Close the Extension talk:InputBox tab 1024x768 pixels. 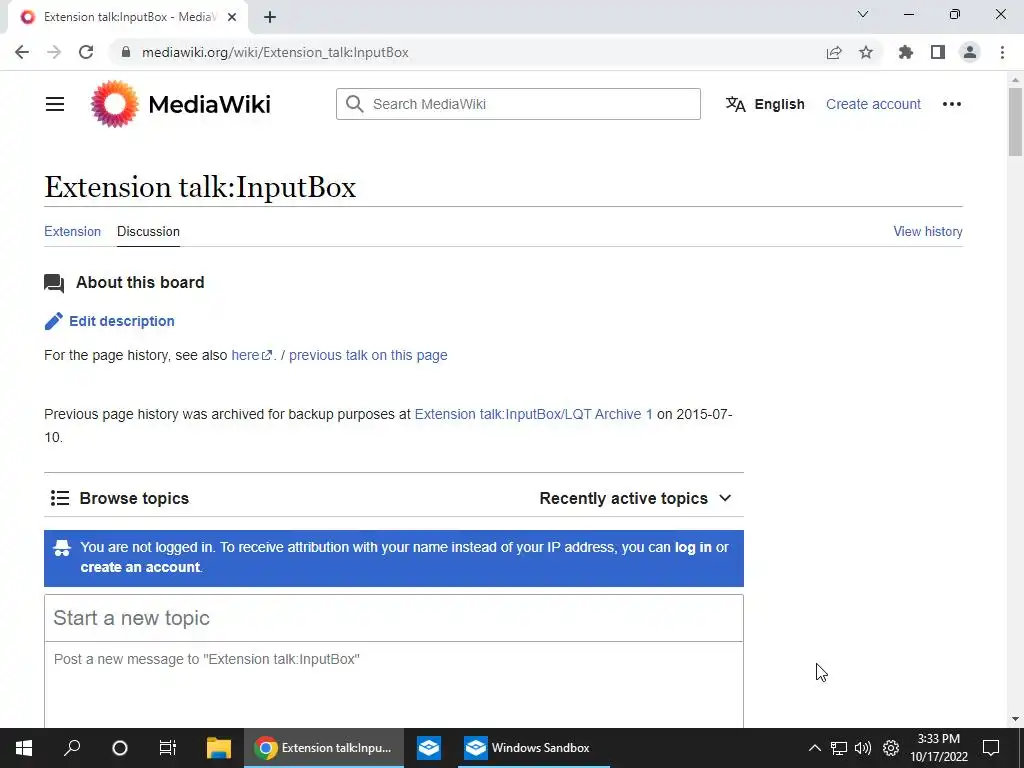tap(232, 17)
